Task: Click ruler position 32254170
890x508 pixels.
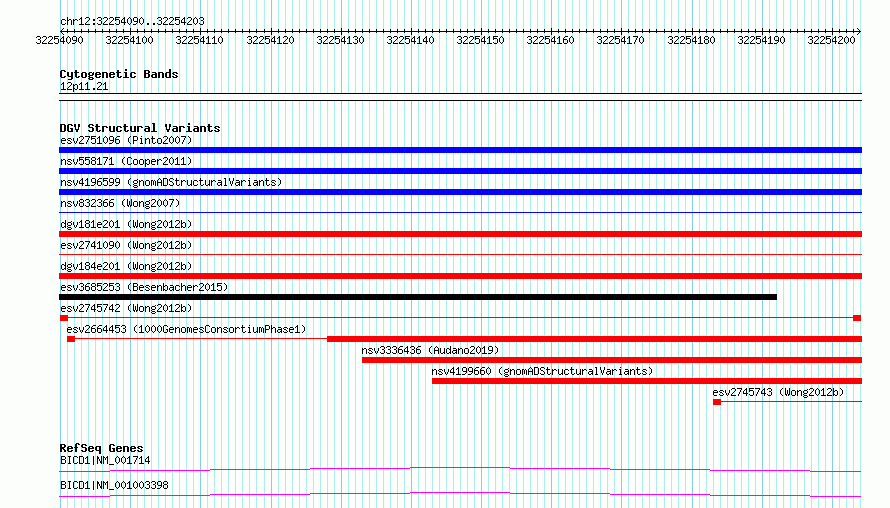Action: (x=620, y=40)
